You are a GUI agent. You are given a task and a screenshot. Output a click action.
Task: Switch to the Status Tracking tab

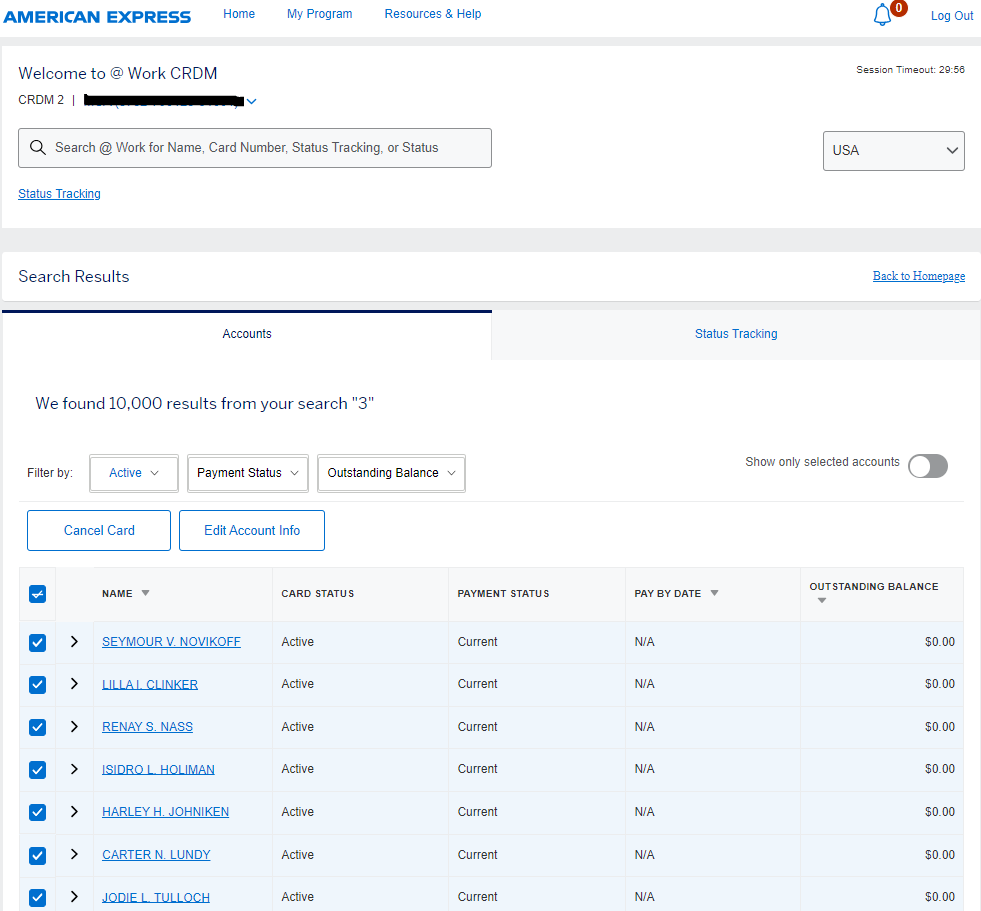(x=736, y=334)
